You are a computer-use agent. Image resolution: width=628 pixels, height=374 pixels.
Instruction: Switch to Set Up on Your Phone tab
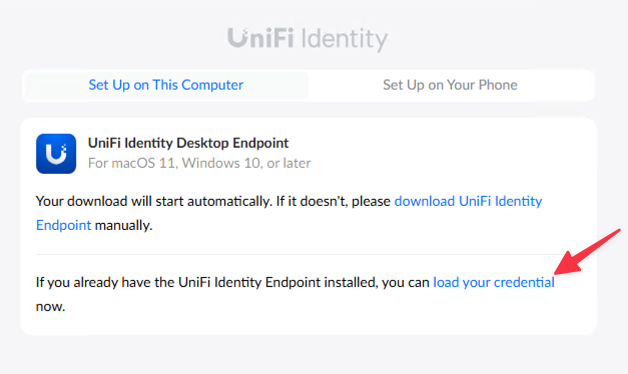(x=450, y=85)
